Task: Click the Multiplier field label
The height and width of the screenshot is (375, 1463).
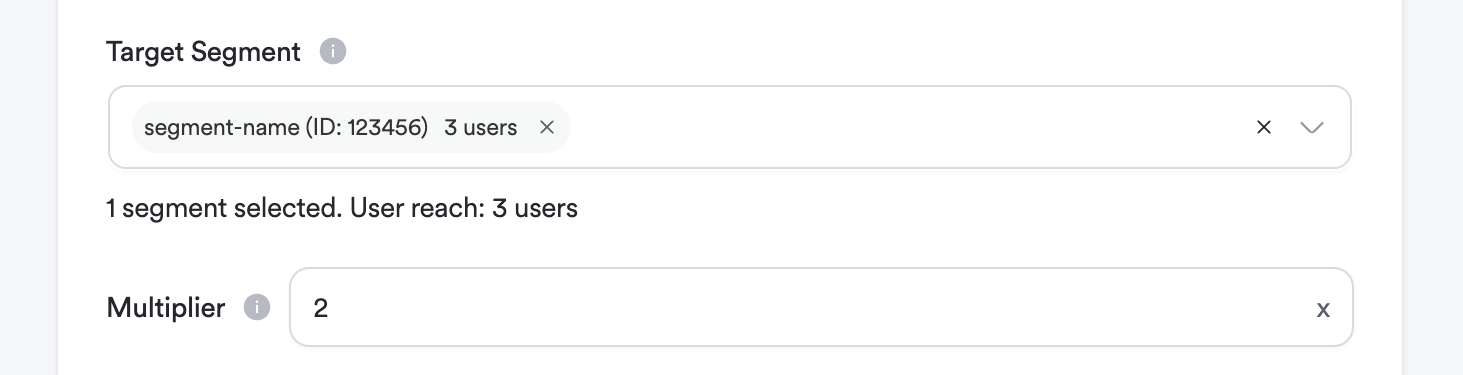Action: [166, 307]
